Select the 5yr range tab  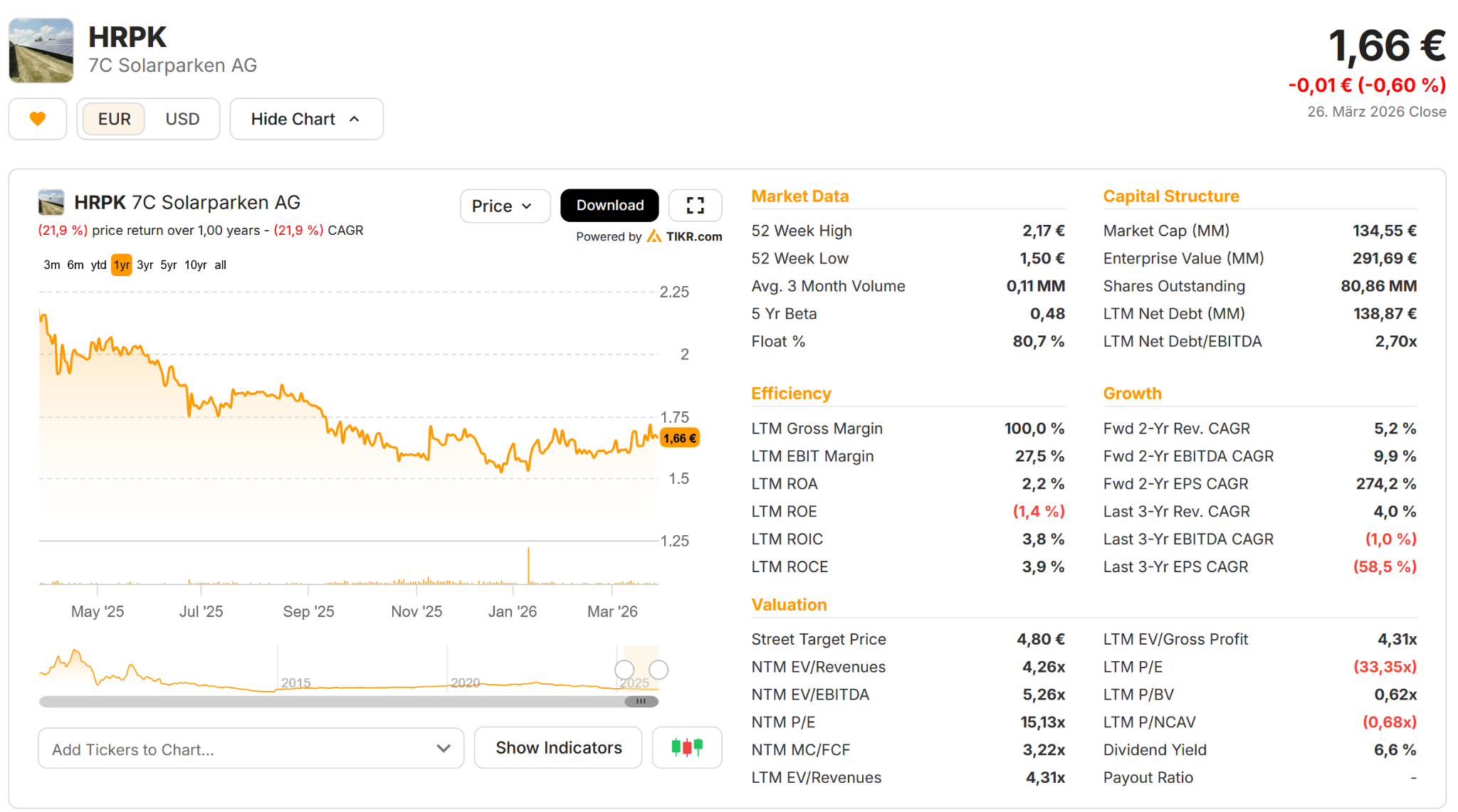[168, 265]
